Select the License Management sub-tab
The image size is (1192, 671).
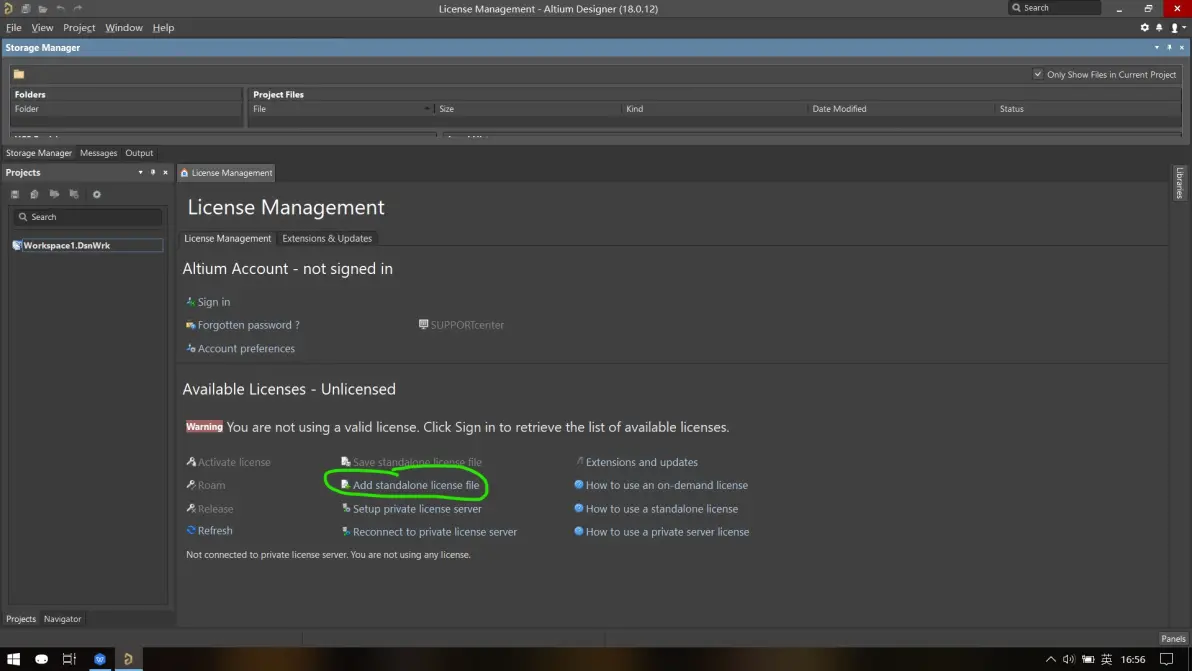click(227, 239)
